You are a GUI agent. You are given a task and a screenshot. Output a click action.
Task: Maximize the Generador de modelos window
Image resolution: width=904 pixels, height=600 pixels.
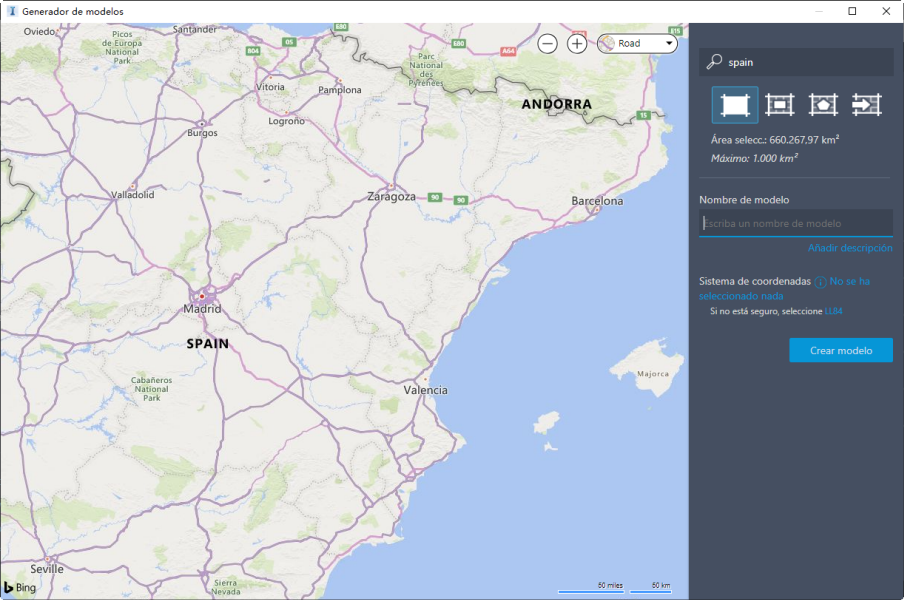852,11
